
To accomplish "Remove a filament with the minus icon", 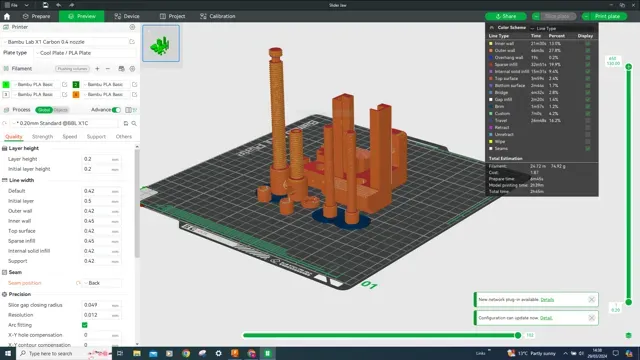I will (x=108, y=69).
